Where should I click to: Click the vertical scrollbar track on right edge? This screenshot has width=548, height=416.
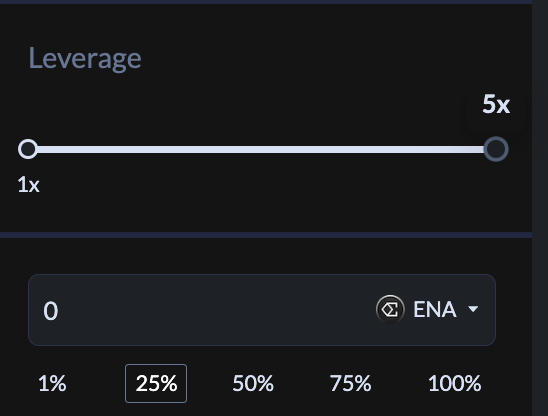(x=540, y=208)
